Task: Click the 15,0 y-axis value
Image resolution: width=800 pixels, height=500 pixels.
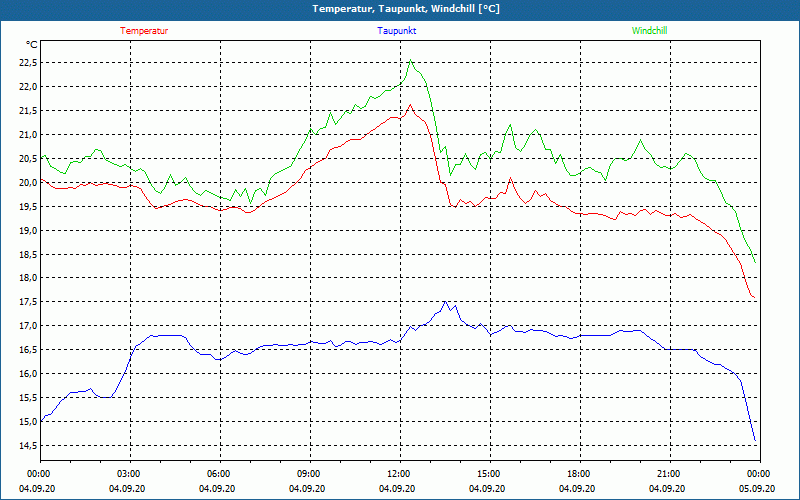Action: click(x=28, y=422)
